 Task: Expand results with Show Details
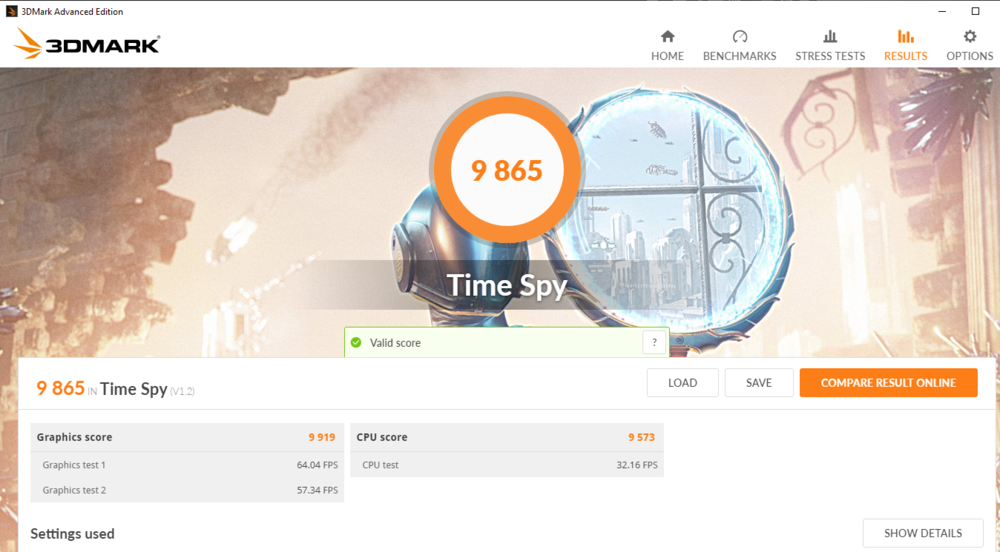pos(922,533)
